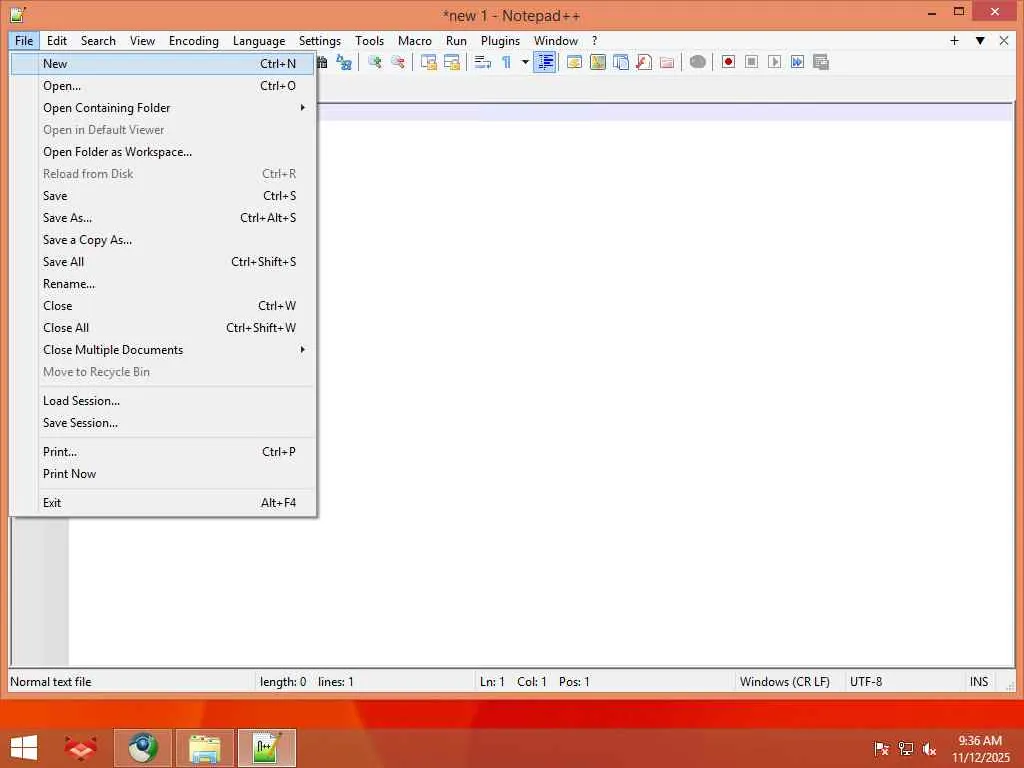The height and width of the screenshot is (768, 1024).
Task: Open the Define Your Language icon
Action: 575,62
